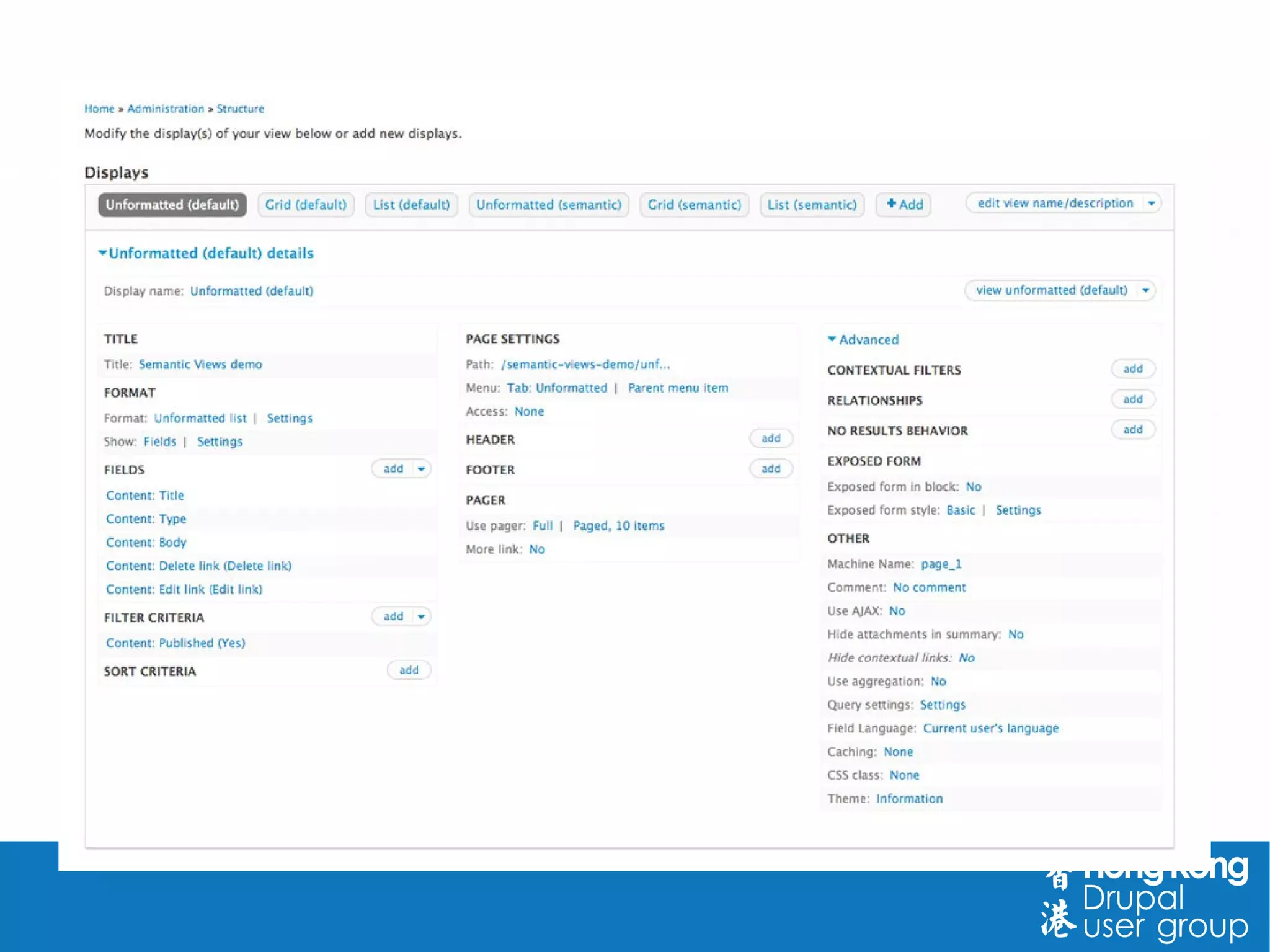The width and height of the screenshot is (1270, 952).
Task: Click add for Sort Criteria
Action: [409, 670]
